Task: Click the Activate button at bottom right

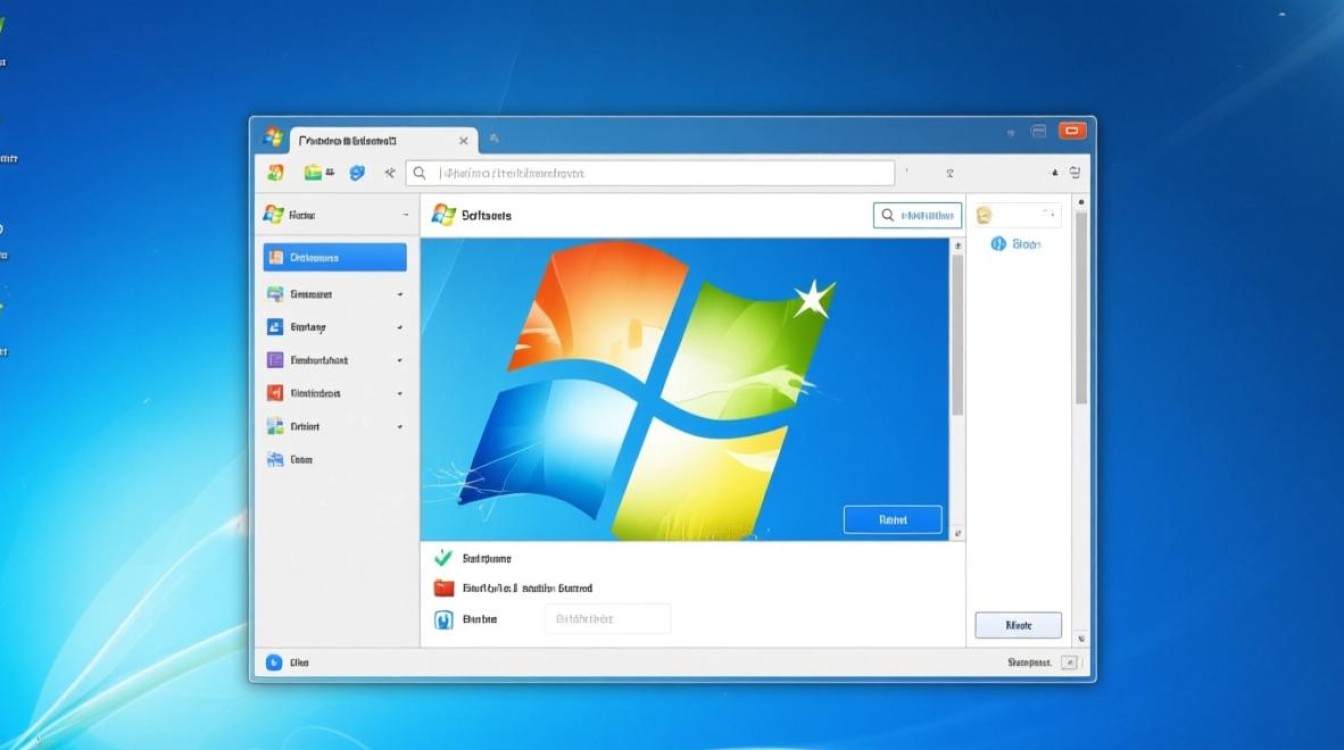Action: [x=1017, y=625]
